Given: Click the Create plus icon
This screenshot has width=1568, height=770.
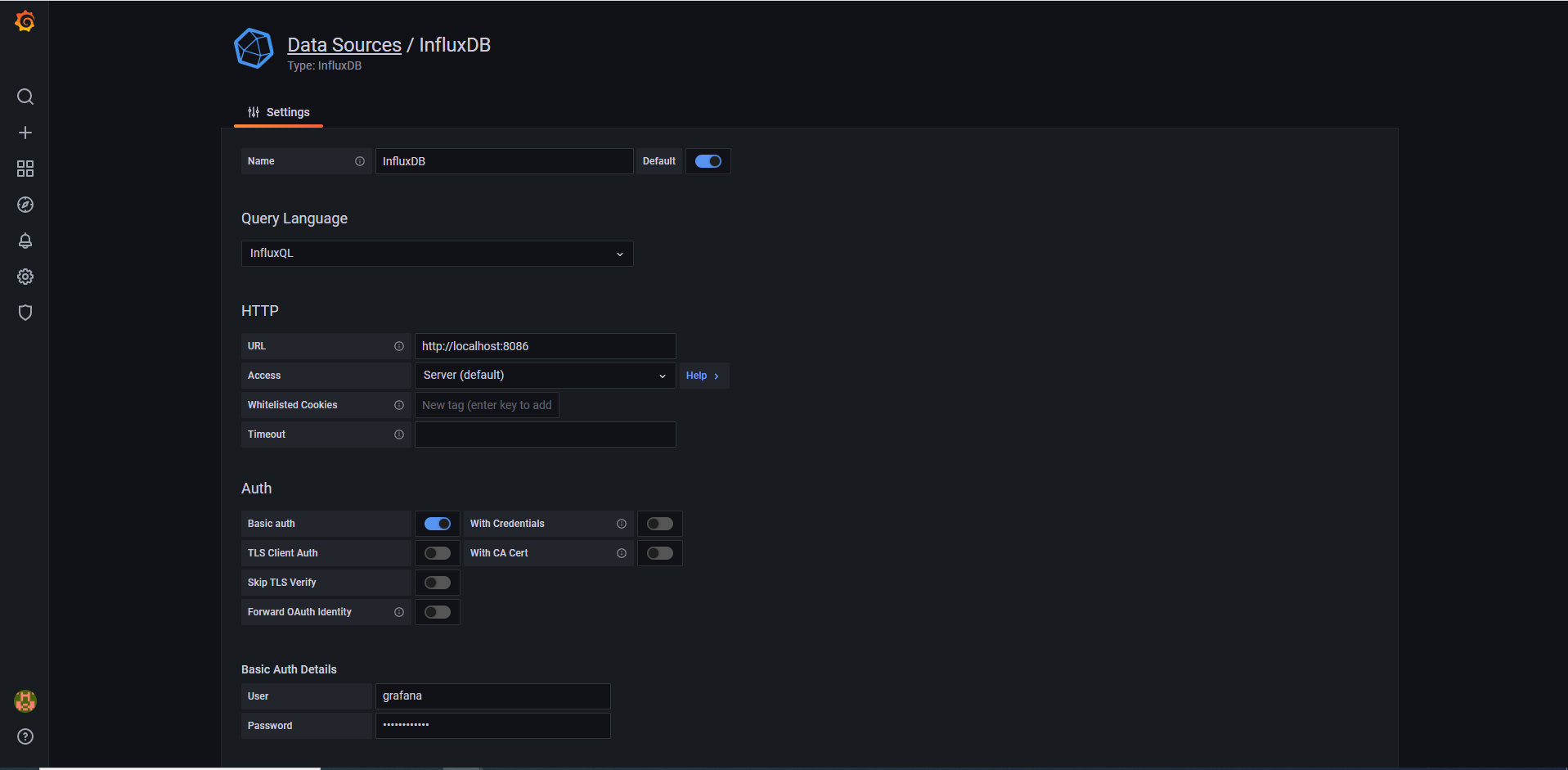Looking at the screenshot, I should pyautogui.click(x=25, y=133).
